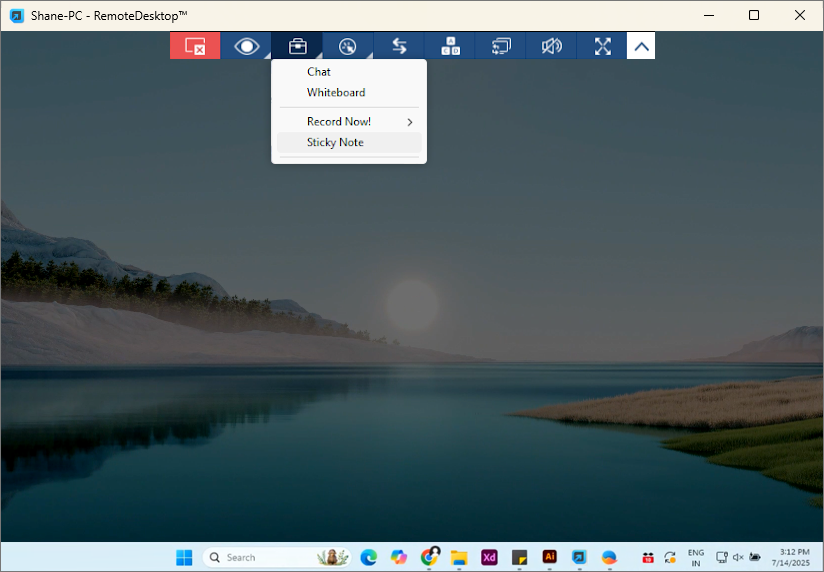Click the switch monitor icon
This screenshot has width=824, height=572.
coord(501,46)
